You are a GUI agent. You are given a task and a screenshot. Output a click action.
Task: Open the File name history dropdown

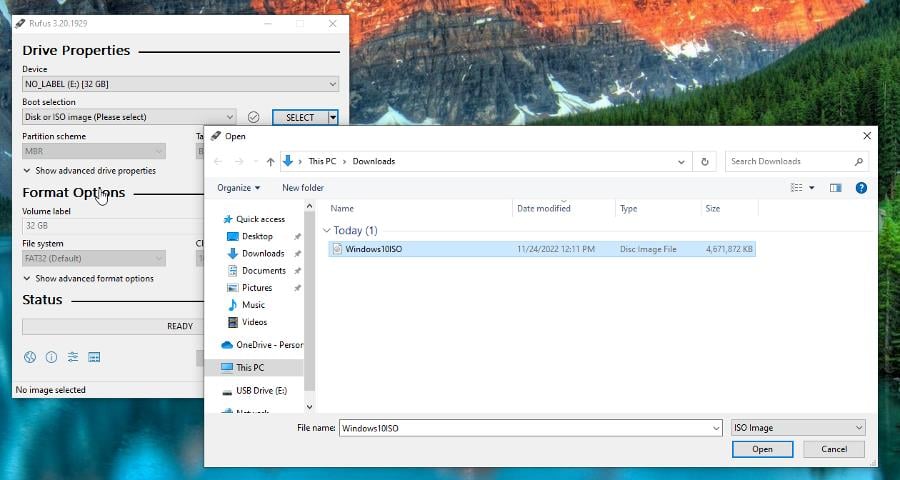tap(716, 428)
